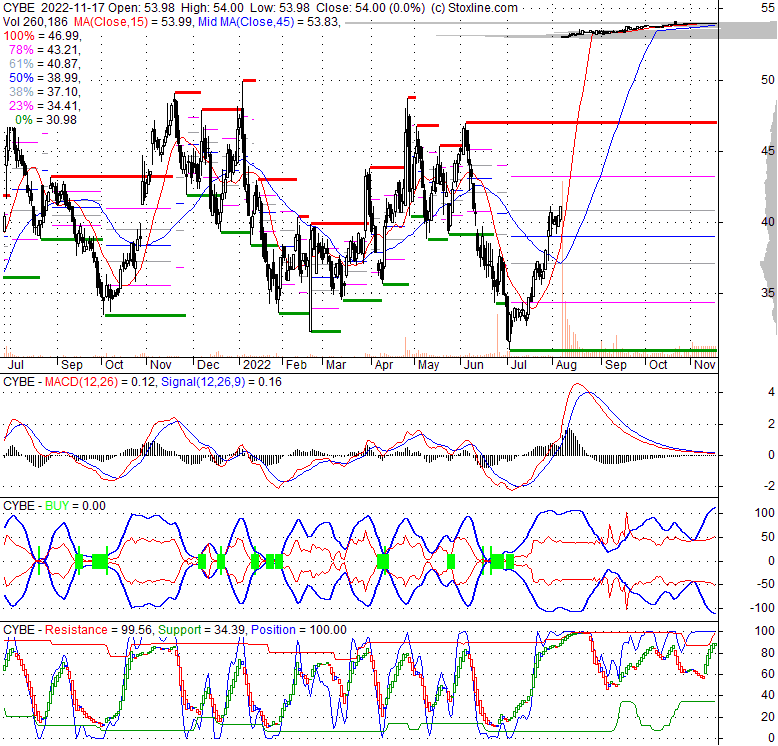Image resolution: width=778 pixels, height=746 pixels.
Task: Click the 'CYBE 2022-11-17' ticker date header
Action: pyautogui.click(x=53, y=8)
